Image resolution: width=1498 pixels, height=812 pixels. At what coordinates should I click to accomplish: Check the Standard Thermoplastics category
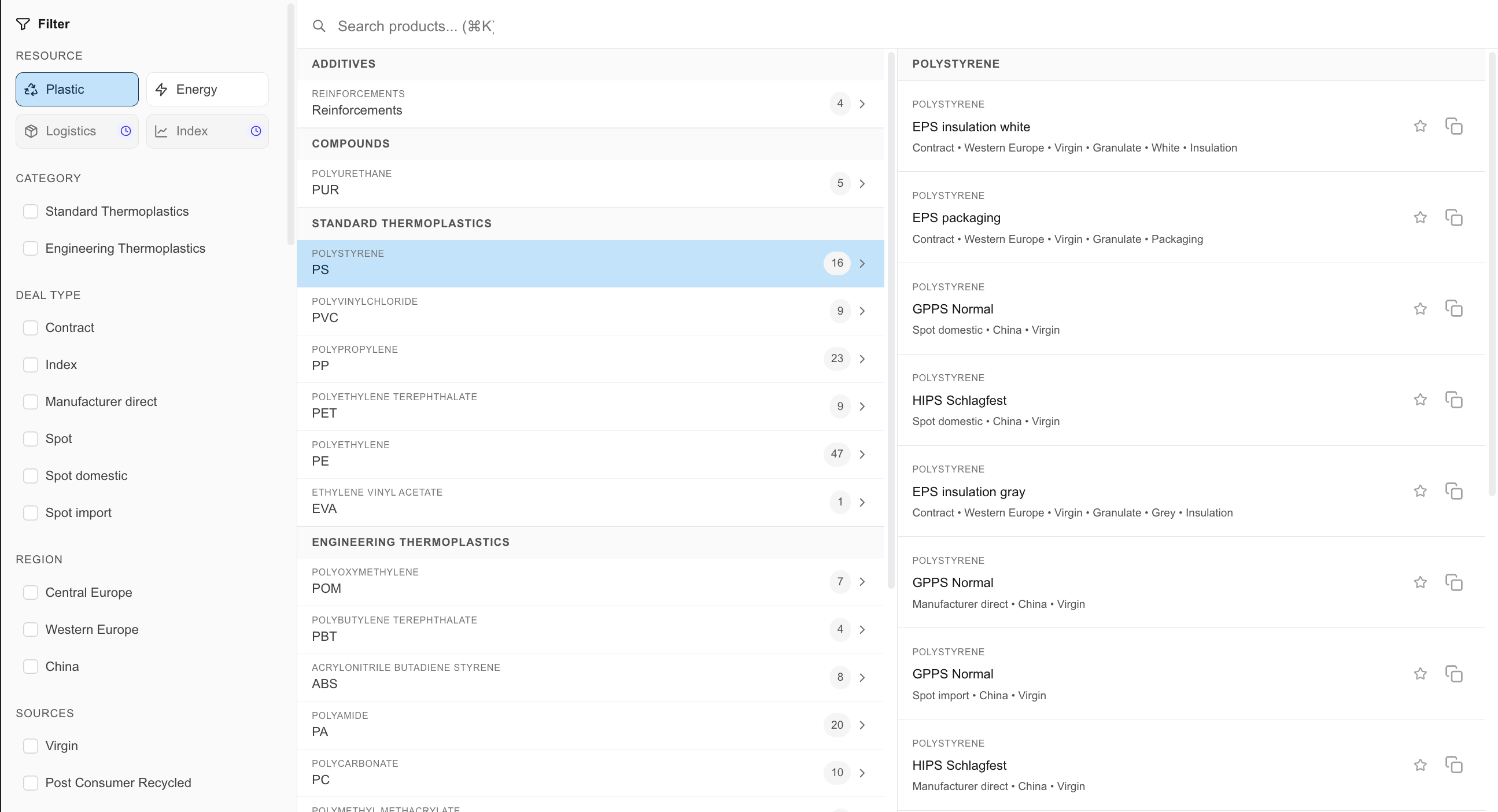30,211
